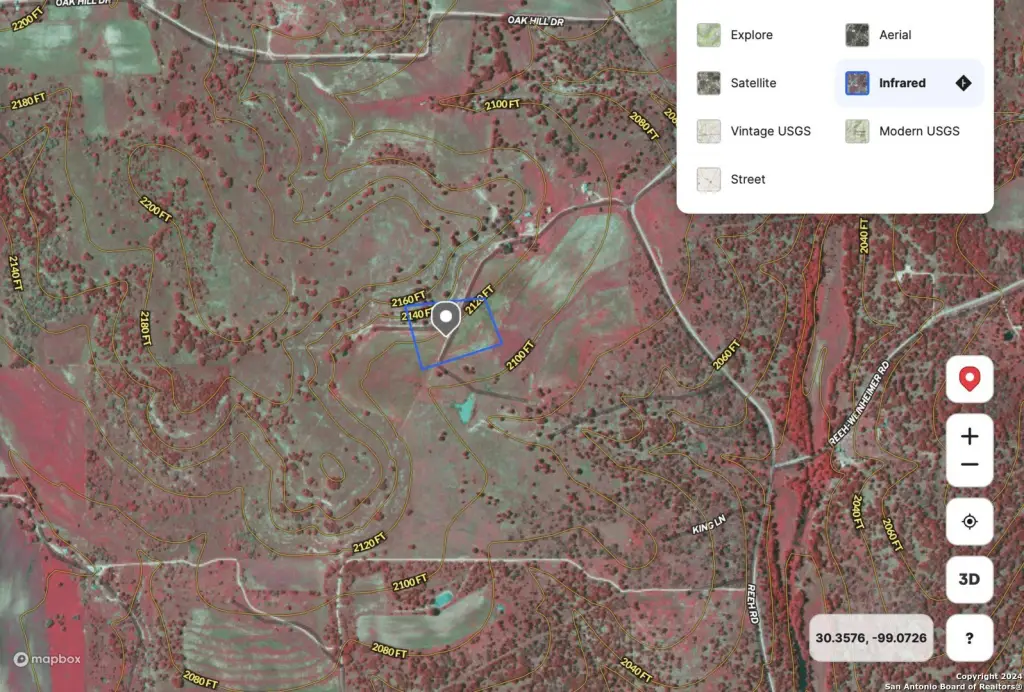1024x692 pixels.
Task: Zoom out with the minus button
Action: (969, 465)
